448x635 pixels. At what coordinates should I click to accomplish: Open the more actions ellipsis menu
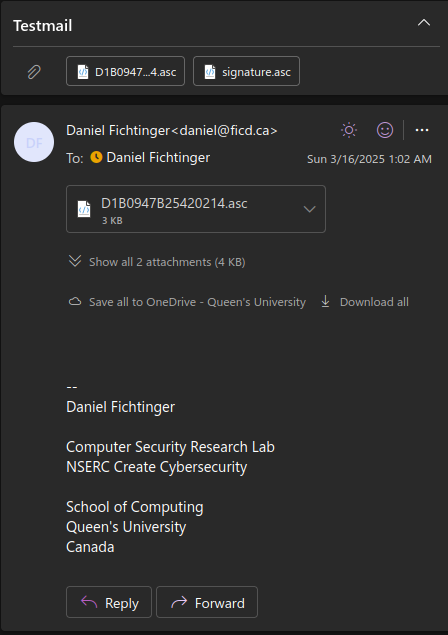(x=422, y=130)
